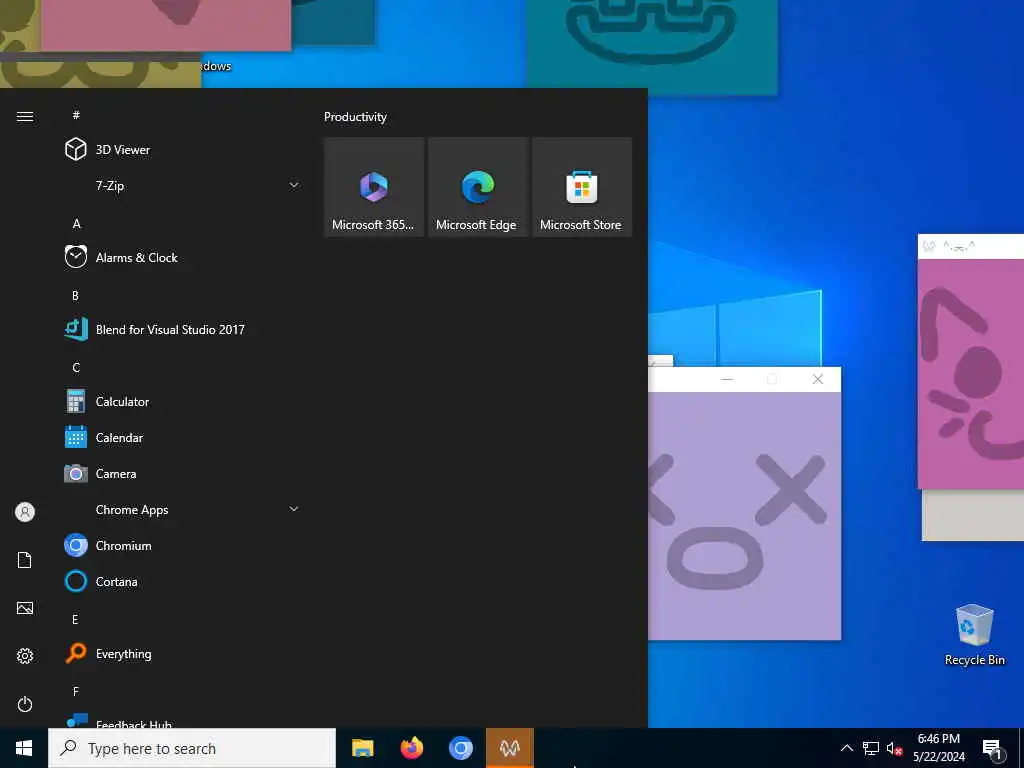The width and height of the screenshot is (1024, 768).
Task: Launch Alarms & Clock app
Action: (x=136, y=257)
